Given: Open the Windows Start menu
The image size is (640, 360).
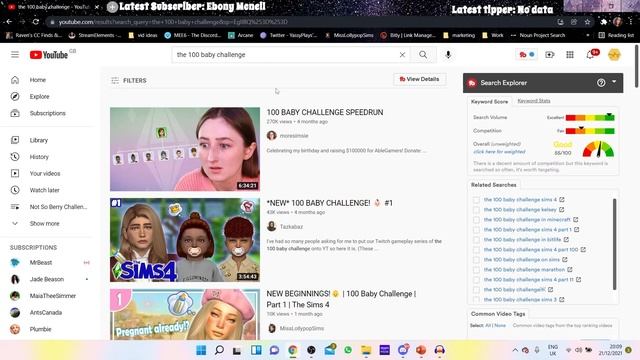Looking at the screenshot, I should pos(201,350).
